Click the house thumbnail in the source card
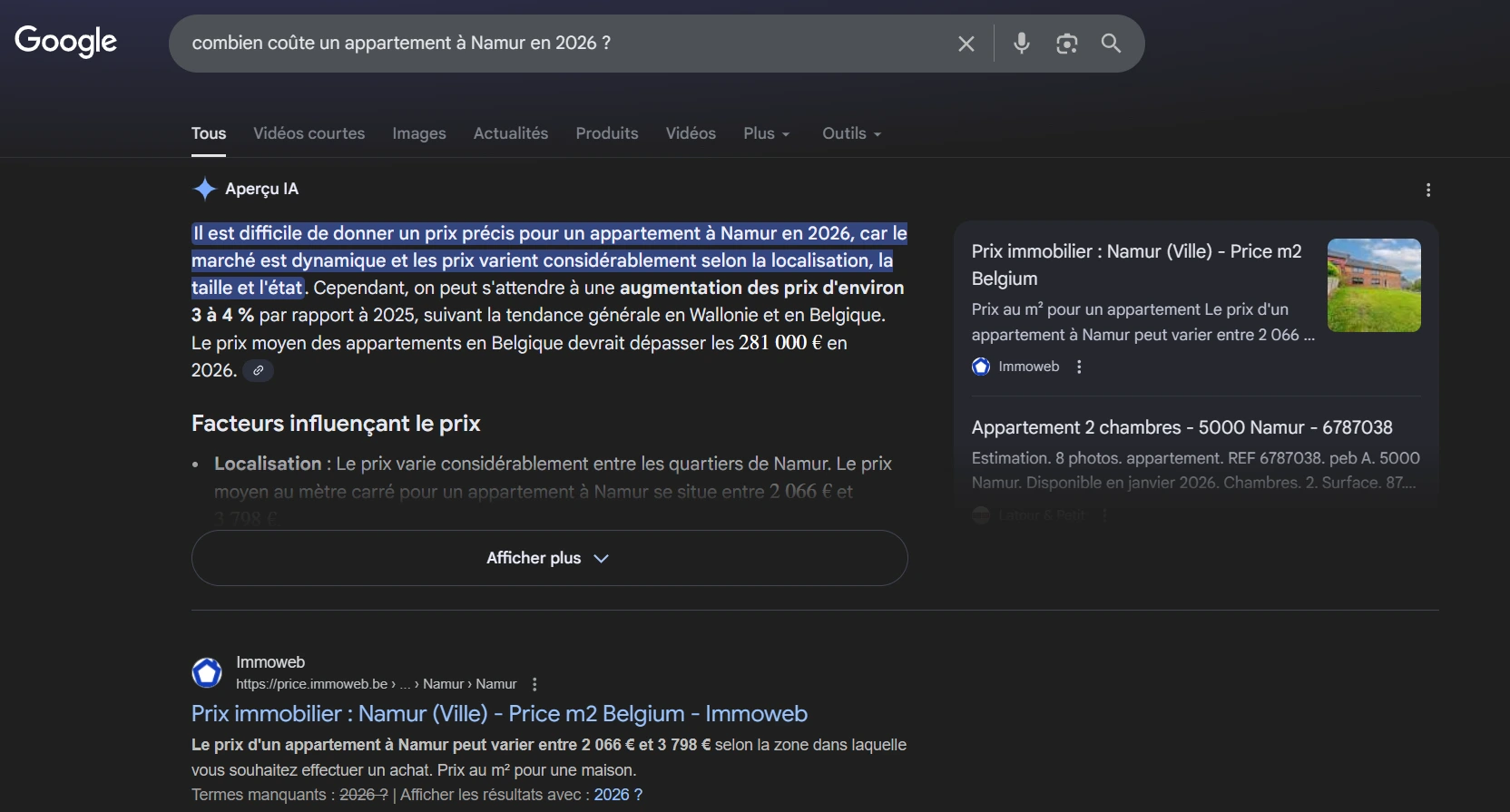The image size is (1510, 812). pyautogui.click(x=1373, y=285)
